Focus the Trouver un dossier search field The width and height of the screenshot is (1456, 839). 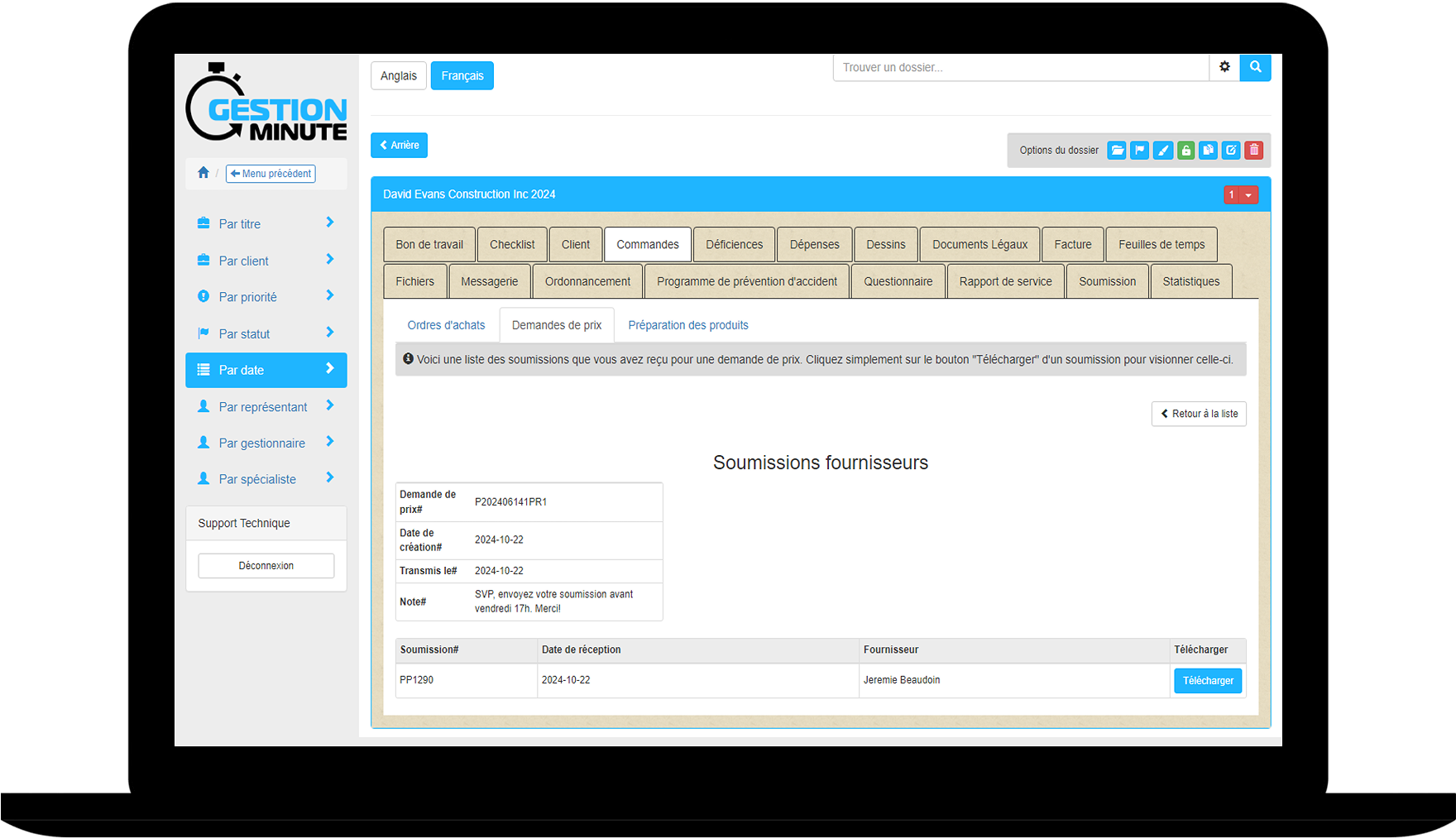tap(1020, 68)
